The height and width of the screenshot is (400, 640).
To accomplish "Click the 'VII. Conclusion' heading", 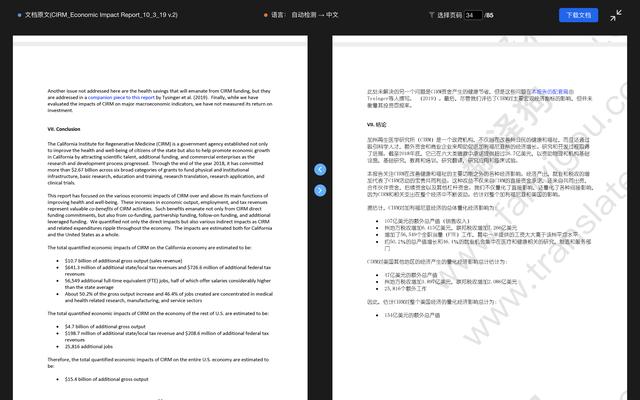I will coord(64,129).
